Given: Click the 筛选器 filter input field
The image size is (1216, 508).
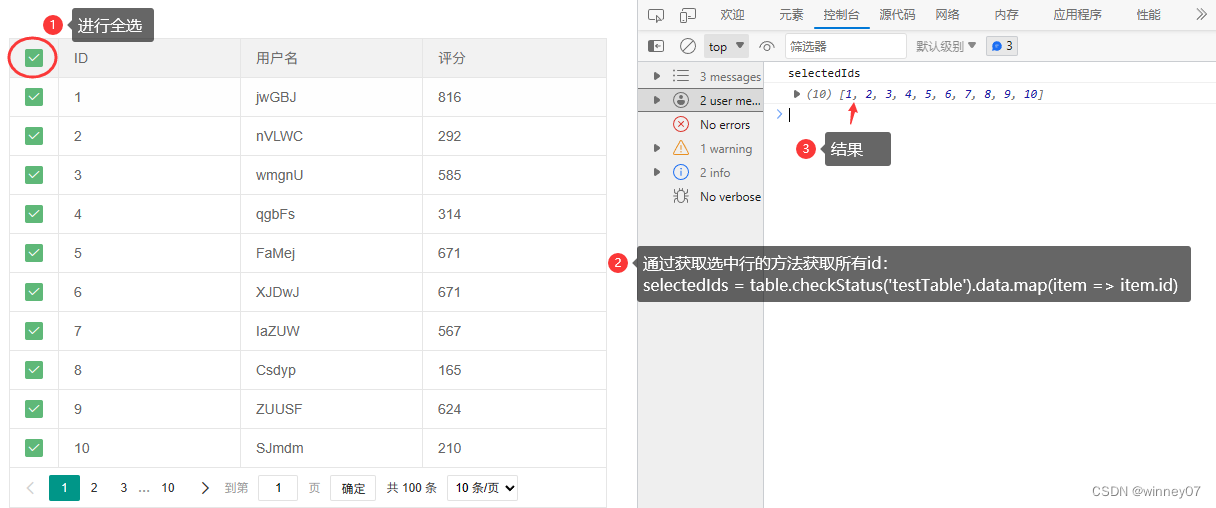Looking at the screenshot, I should point(845,46).
